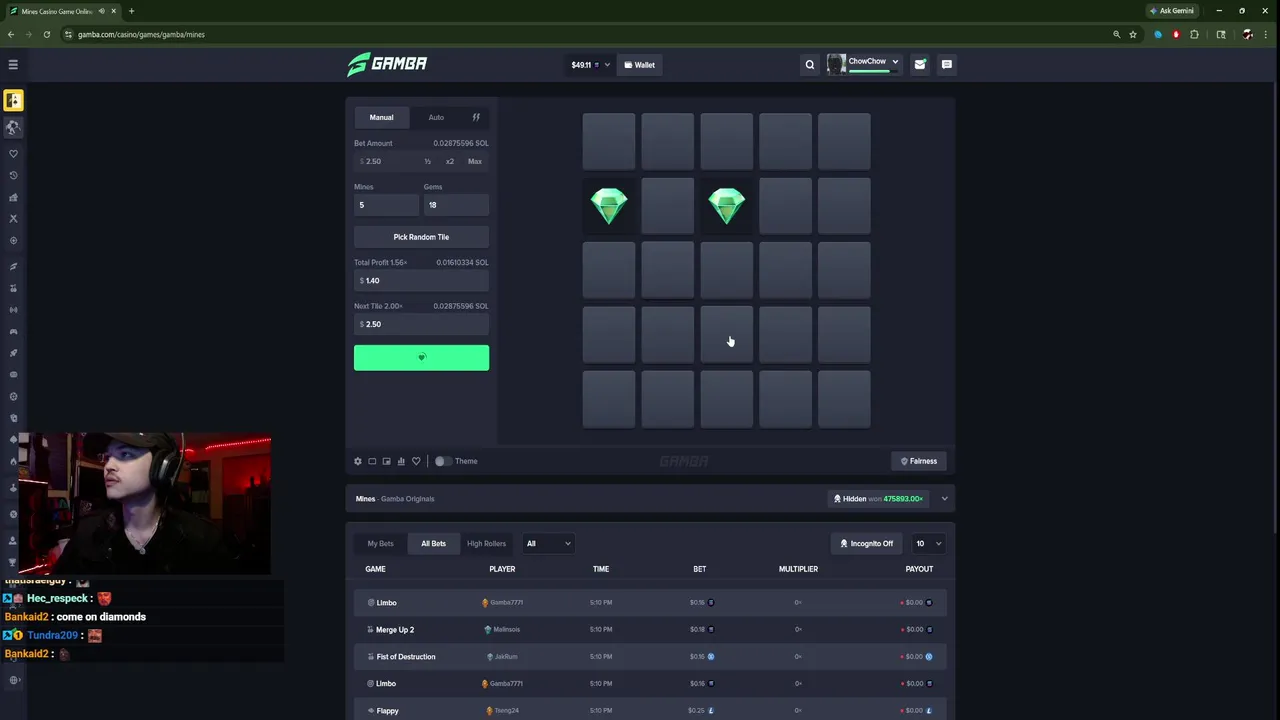Screen dimensions: 1280x720
Task: Toggle Incognito Off button
Action: [x=867, y=543]
